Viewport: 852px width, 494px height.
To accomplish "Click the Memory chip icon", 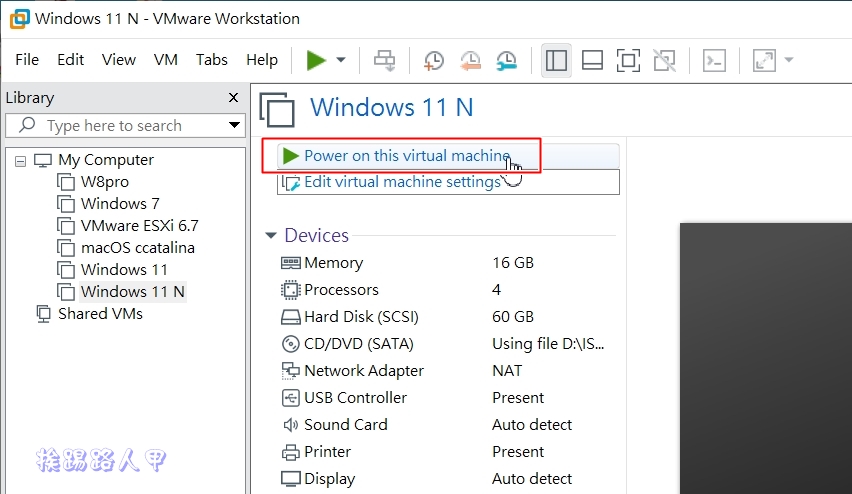I will [291, 263].
